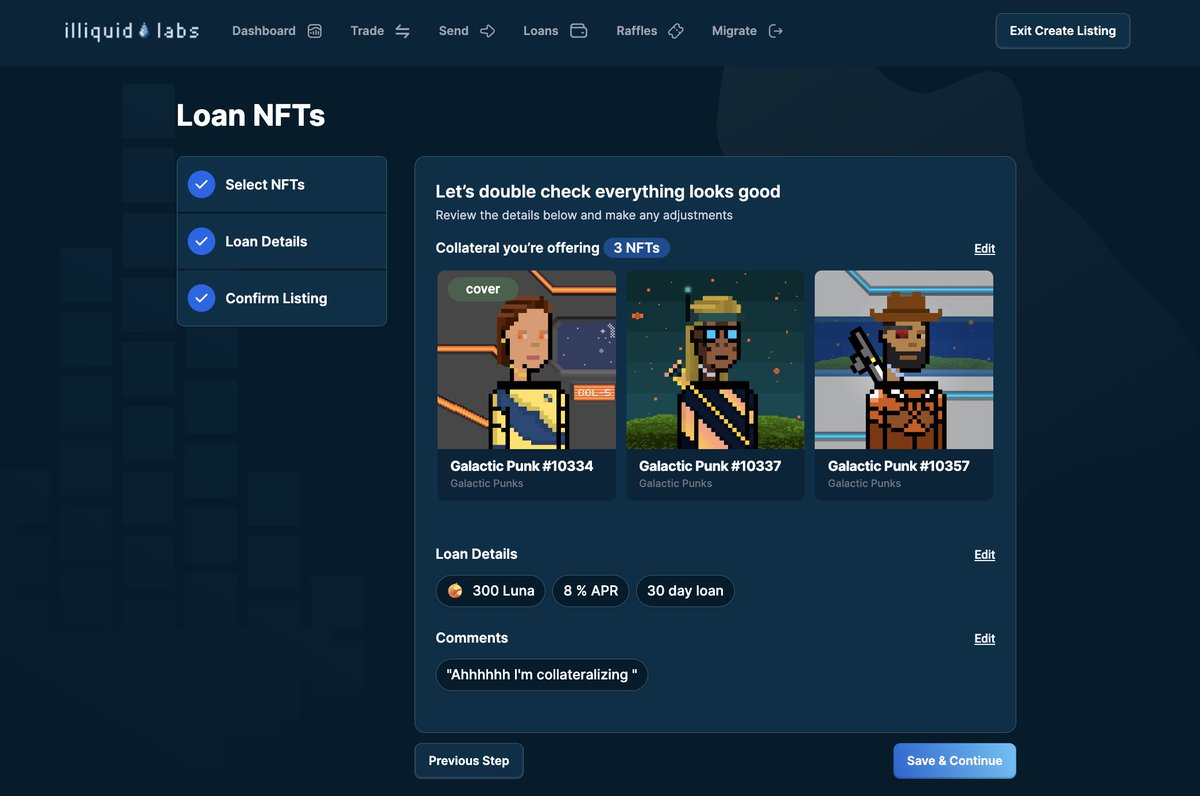Open the Dashboard menu item
Viewport: 1200px width, 796px height.
click(x=277, y=31)
